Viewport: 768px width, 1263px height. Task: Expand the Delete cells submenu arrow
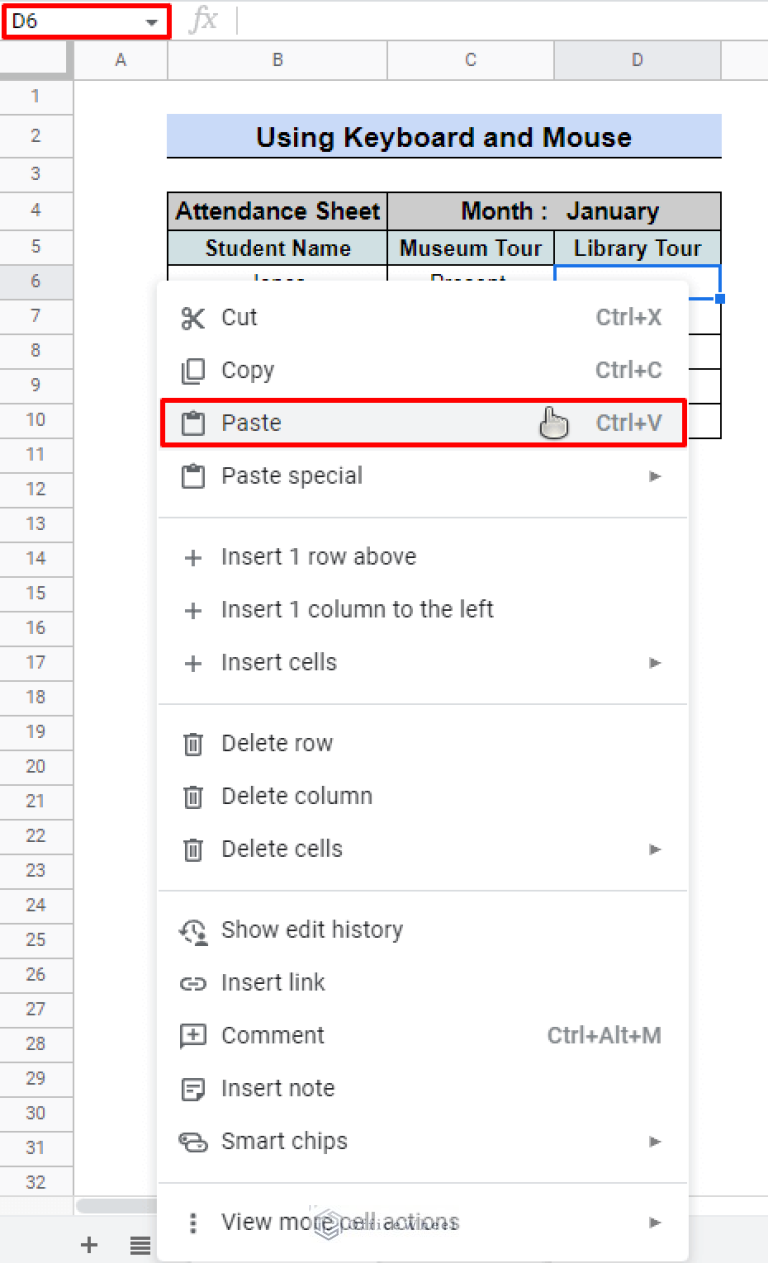pyautogui.click(x=655, y=849)
